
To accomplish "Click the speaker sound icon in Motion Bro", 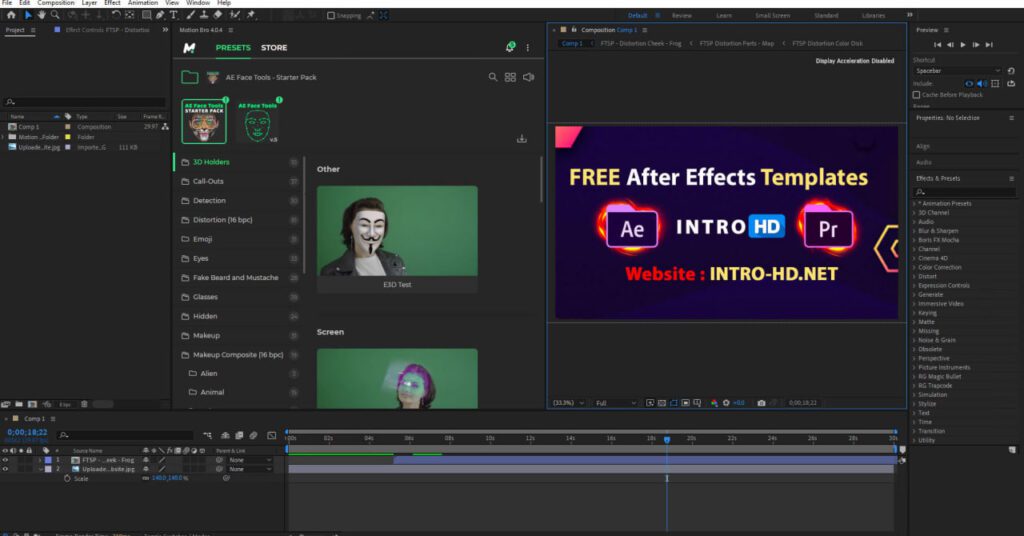I will [x=528, y=77].
